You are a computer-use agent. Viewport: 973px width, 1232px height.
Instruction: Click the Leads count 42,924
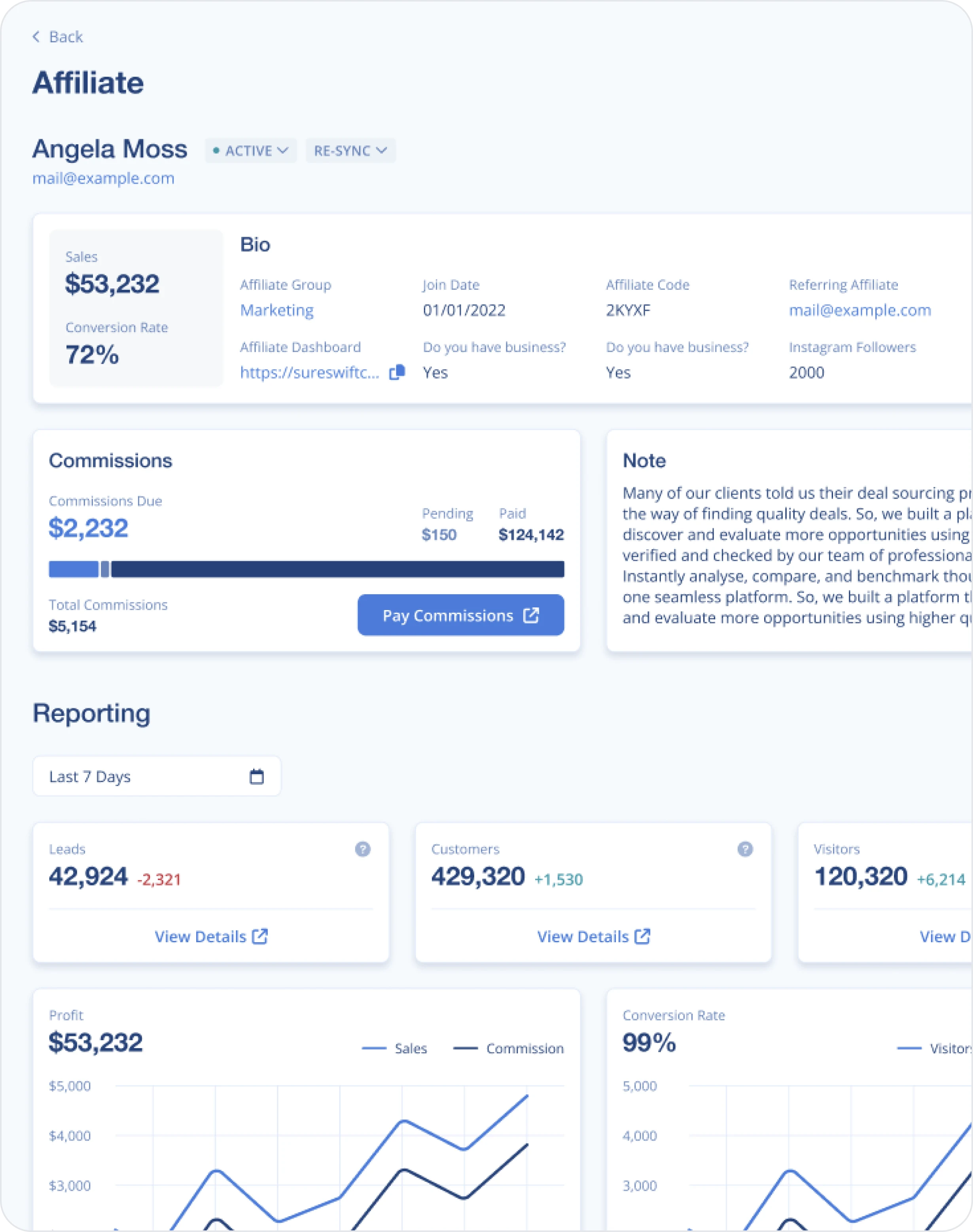[x=88, y=876]
